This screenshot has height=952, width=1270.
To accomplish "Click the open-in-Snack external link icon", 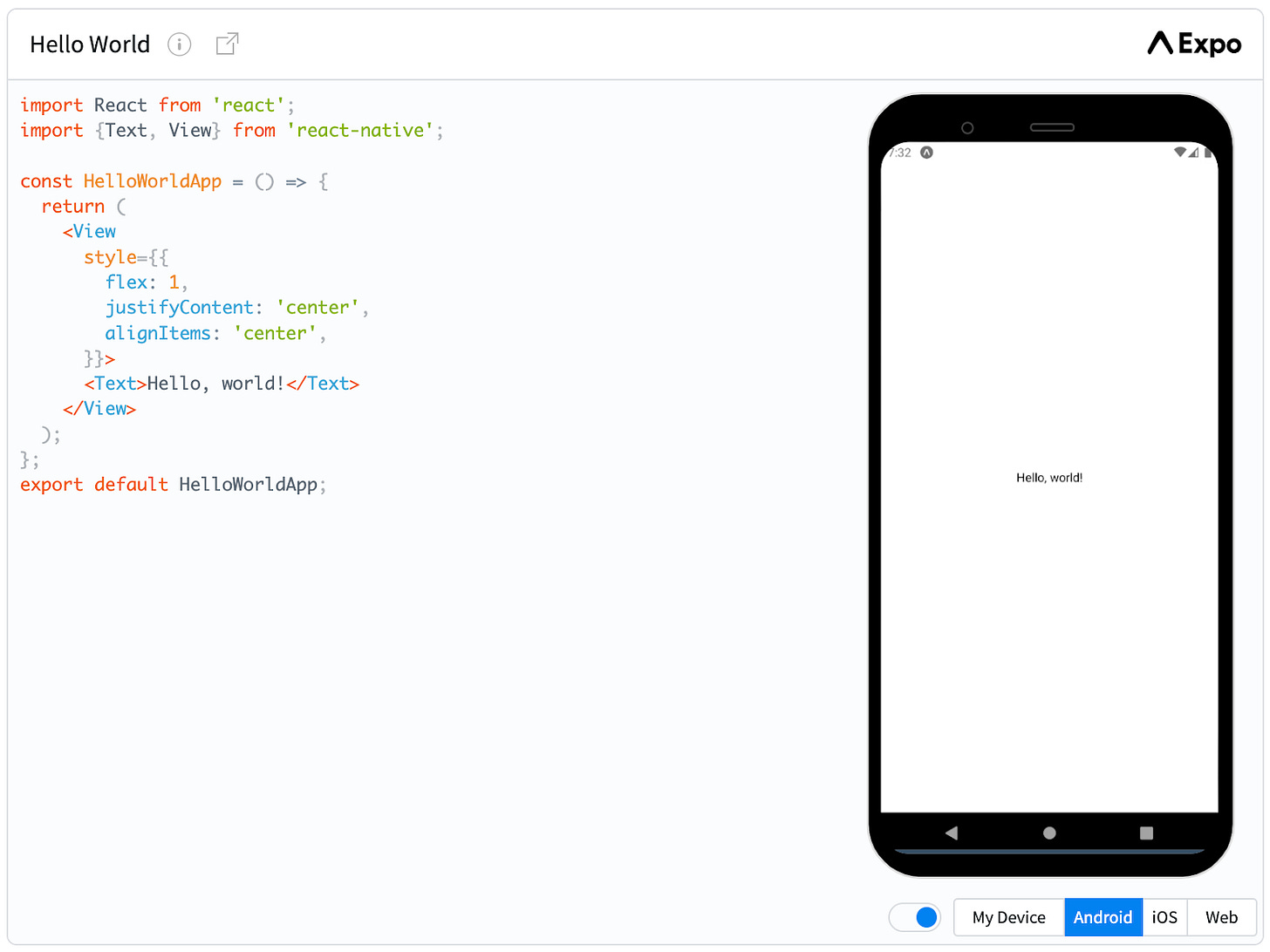I will 227,44.
